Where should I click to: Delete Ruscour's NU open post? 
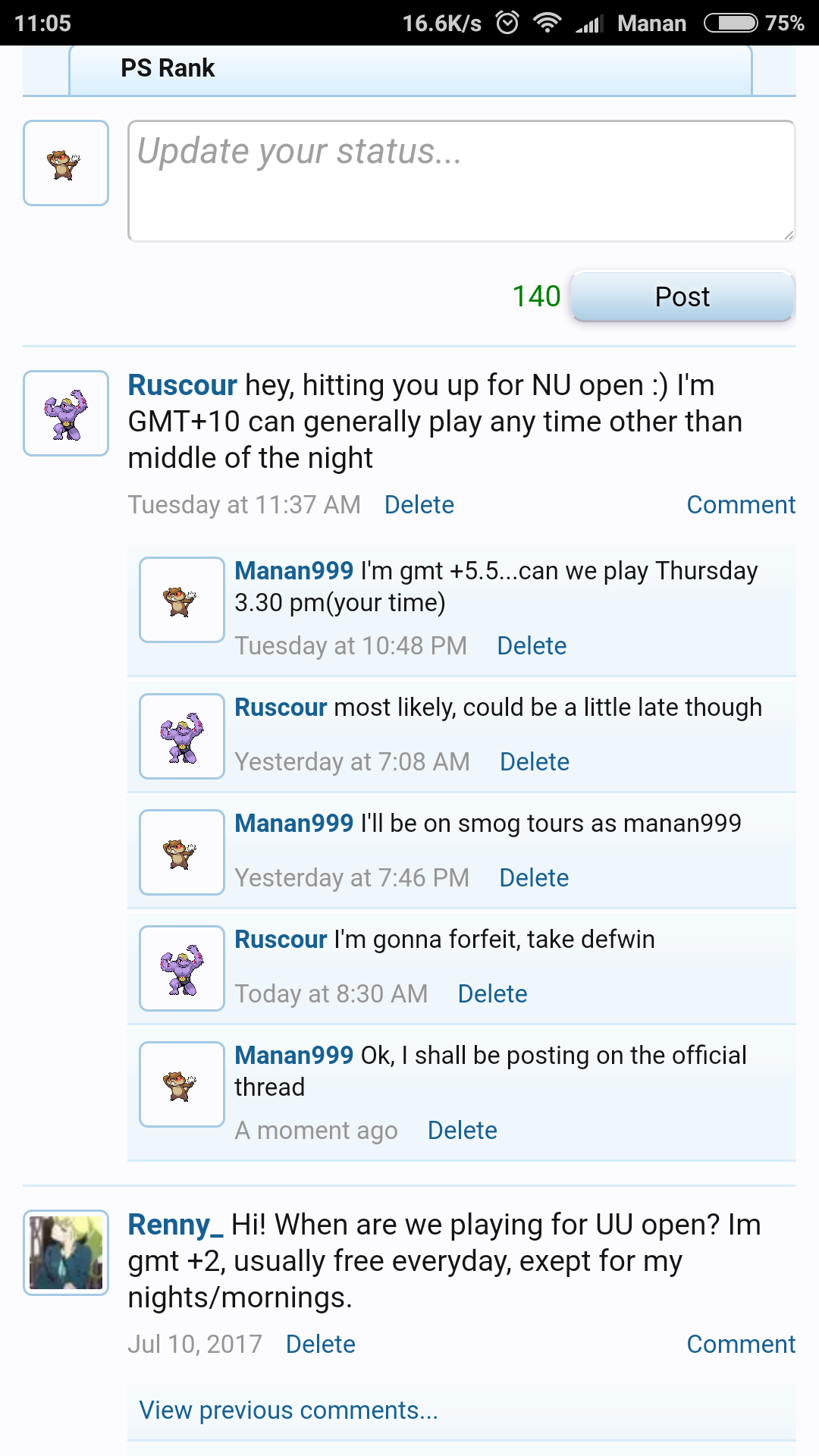[x=419, y=505]
